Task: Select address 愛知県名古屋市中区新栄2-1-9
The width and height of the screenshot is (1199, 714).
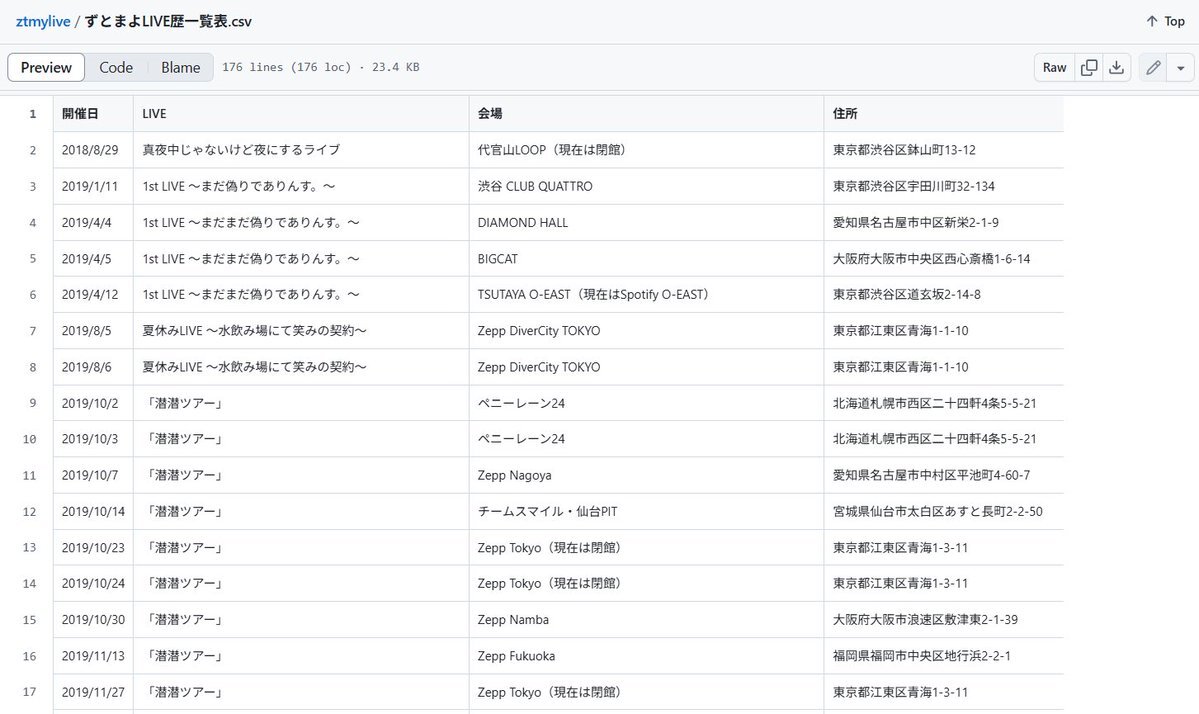Action: click(x=944, y=222)
